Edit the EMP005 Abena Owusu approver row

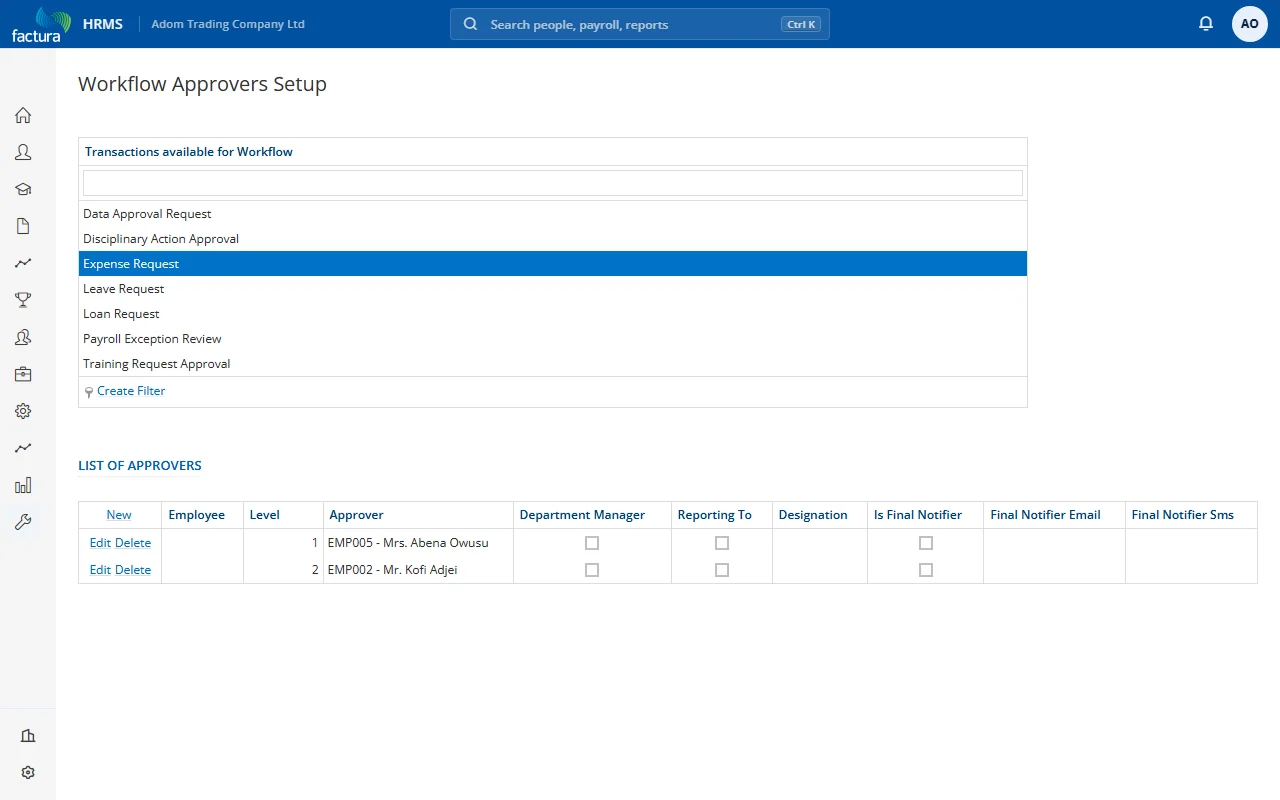pos(100,543)
